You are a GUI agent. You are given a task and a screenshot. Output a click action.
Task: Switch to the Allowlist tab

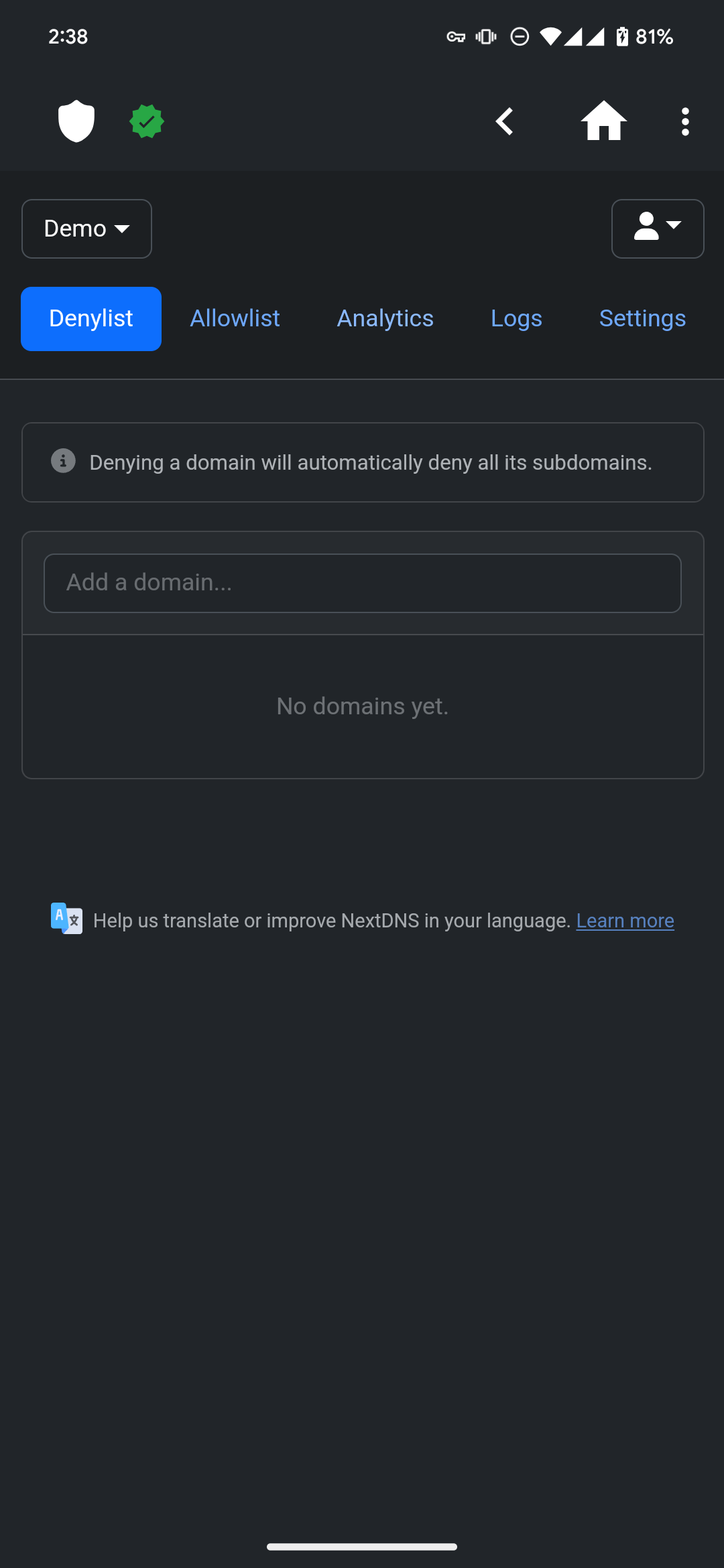pos(235,318)
